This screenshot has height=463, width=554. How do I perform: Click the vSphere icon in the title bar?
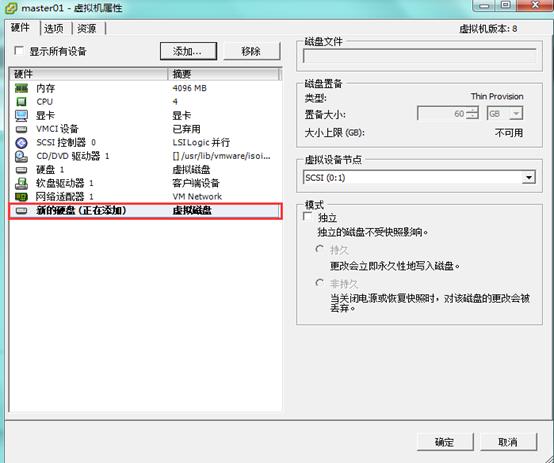coord(10,8)
